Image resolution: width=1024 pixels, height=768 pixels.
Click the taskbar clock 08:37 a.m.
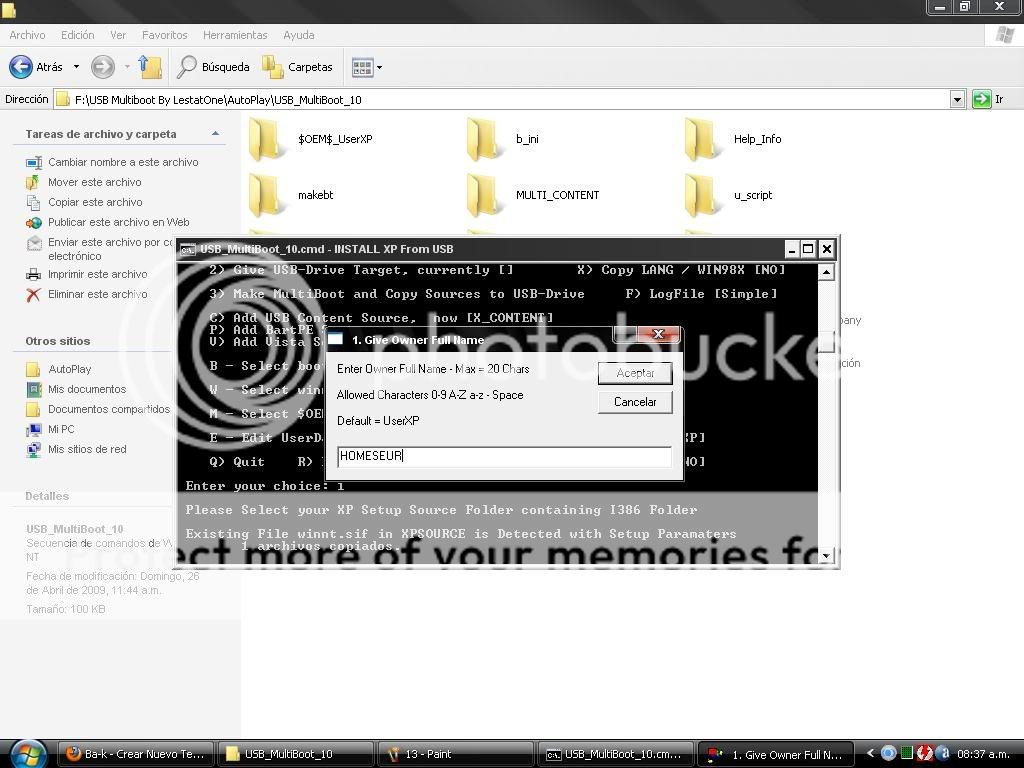(984, 754)
